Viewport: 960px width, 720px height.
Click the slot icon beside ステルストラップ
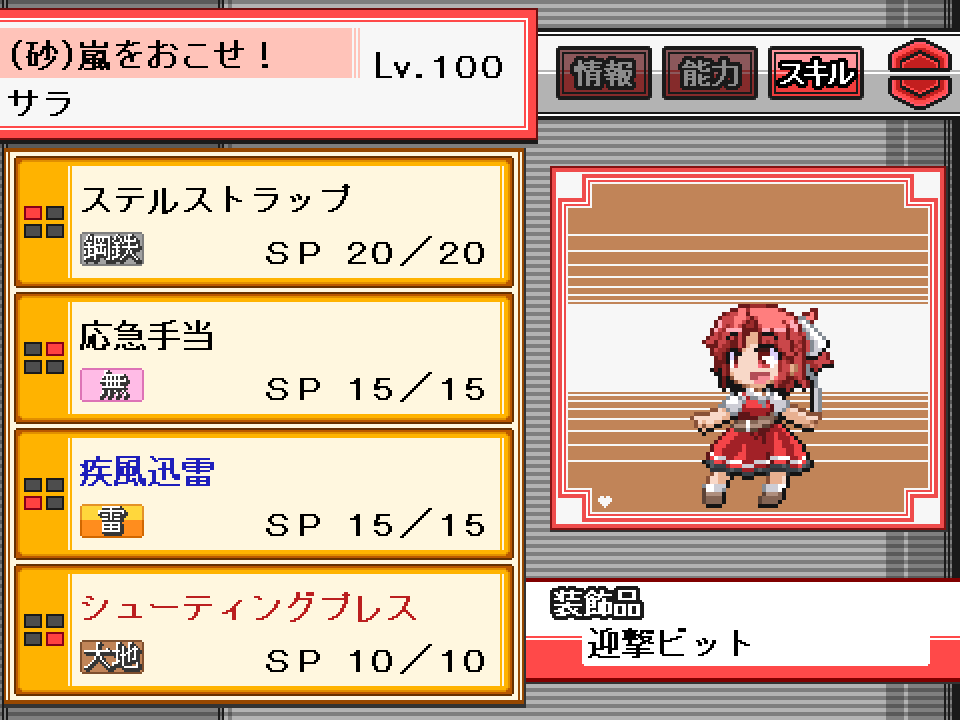(43, 222)
